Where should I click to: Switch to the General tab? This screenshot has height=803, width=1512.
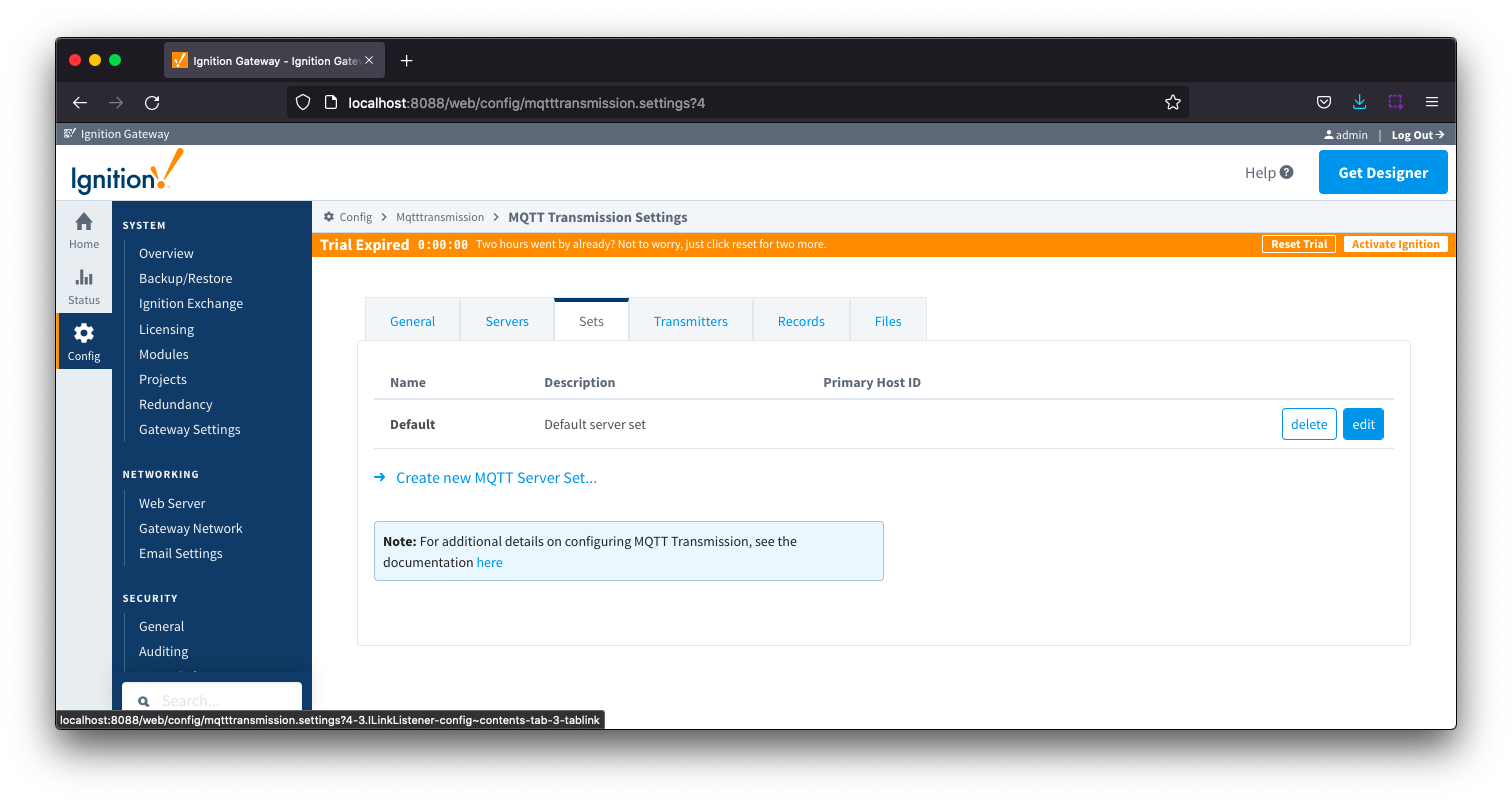[412, 321]
